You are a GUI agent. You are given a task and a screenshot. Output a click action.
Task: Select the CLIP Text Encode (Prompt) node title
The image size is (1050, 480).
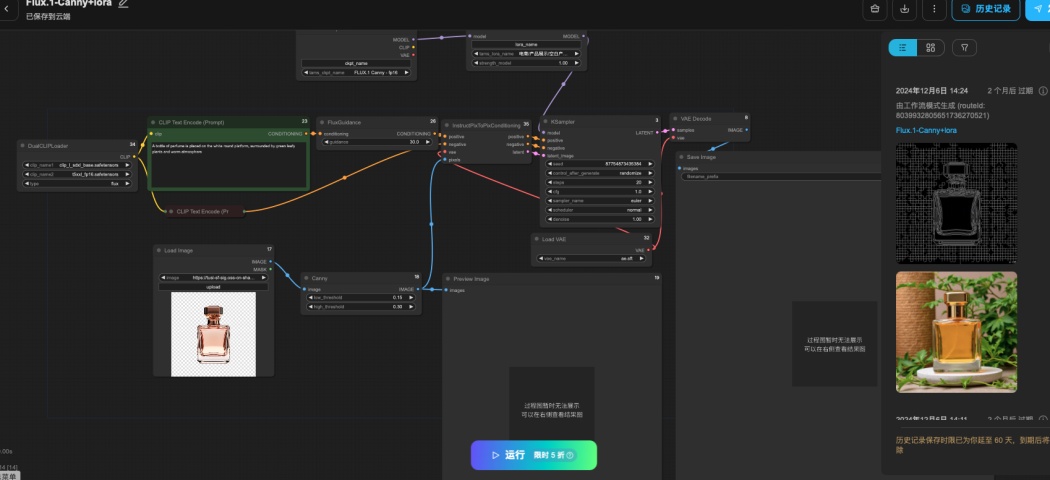click(191, 123)
